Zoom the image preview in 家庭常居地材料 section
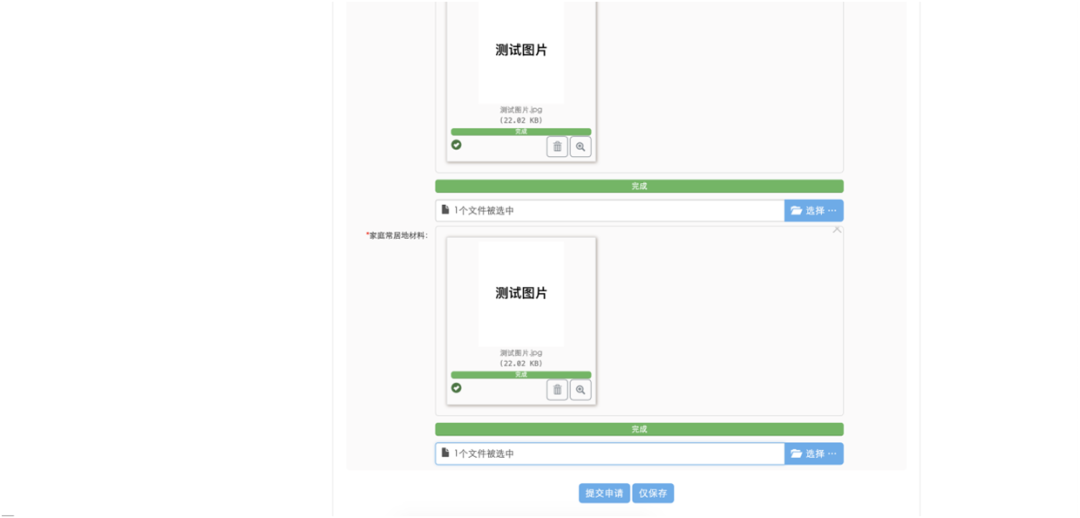 pos(581,390)
